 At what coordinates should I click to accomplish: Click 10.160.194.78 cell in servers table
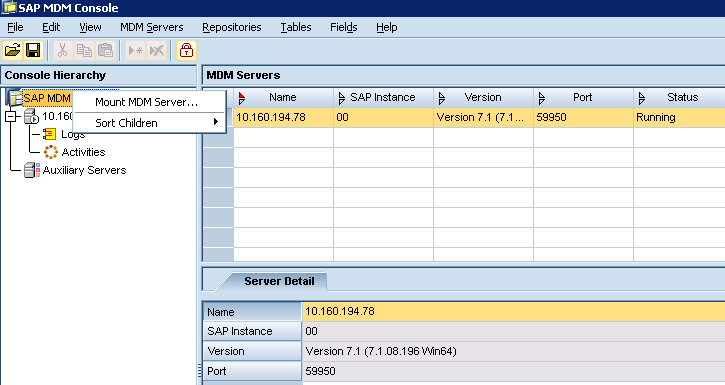[283, 117]
